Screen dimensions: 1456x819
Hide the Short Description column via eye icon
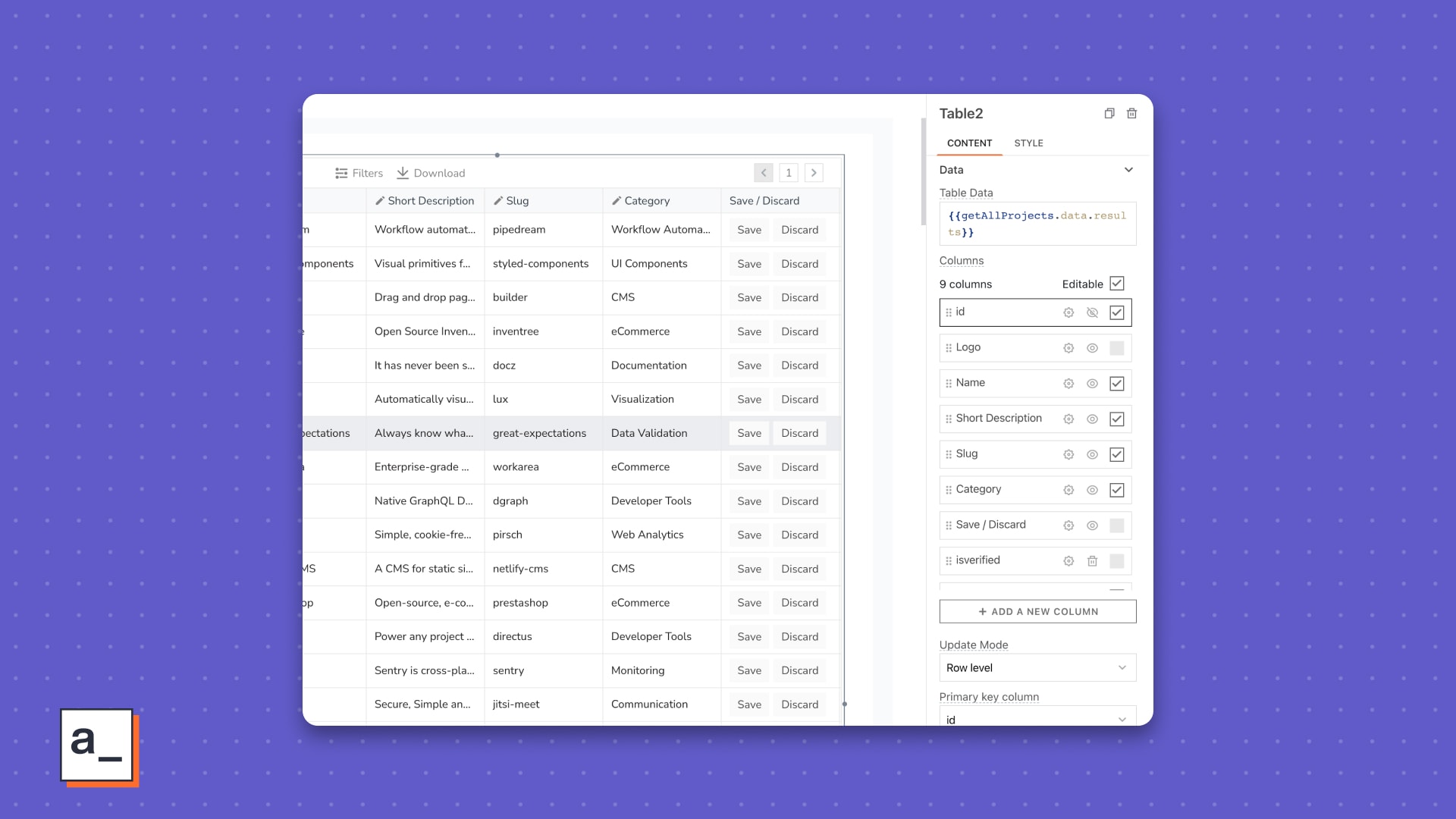(1092, 419)
